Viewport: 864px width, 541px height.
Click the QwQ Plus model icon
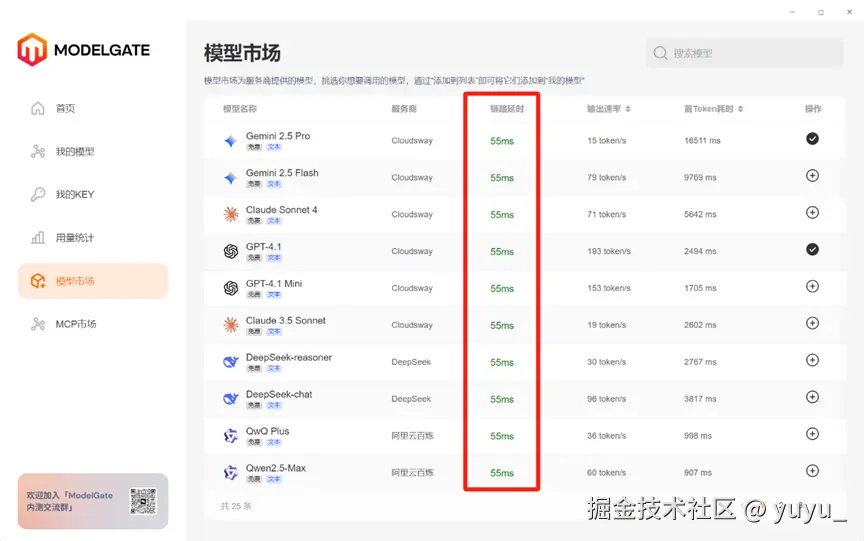230,436
